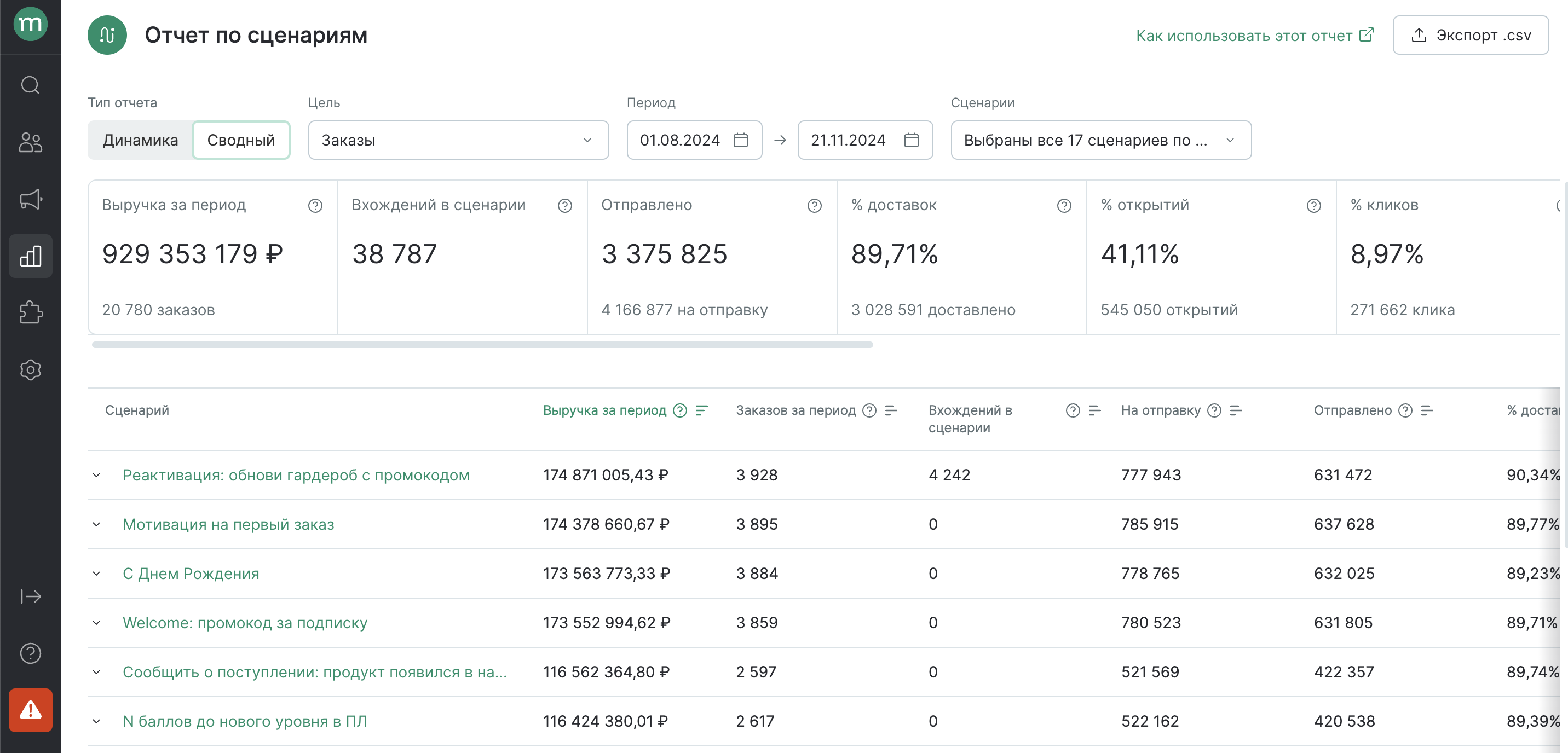Open scenario С Днем Рождения

click(191, 574)
